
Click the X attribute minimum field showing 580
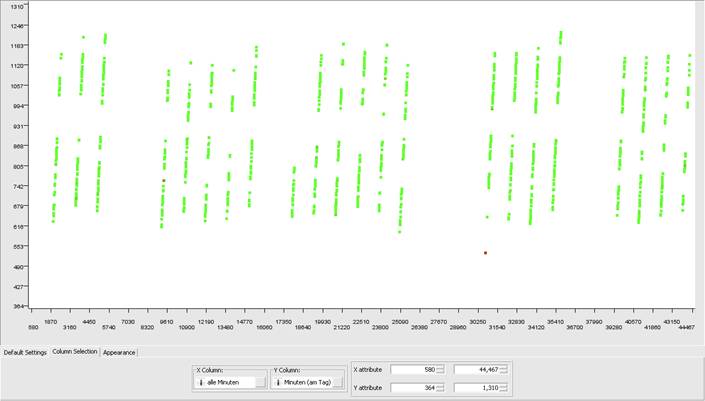click(413, 370)
